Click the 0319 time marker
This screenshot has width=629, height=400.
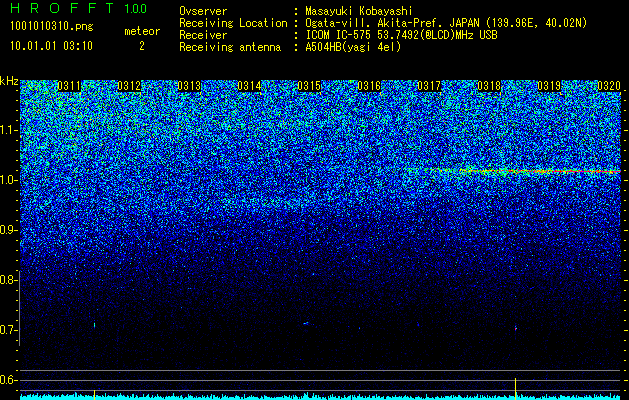pos(549,86)
